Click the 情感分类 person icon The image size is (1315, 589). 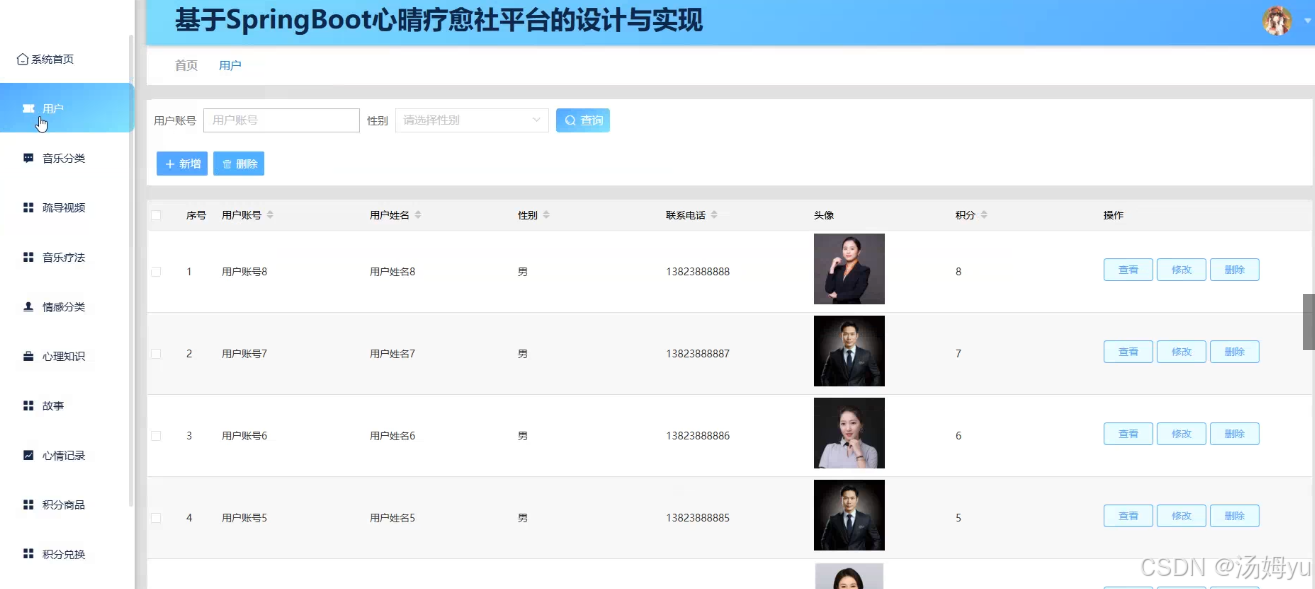(x=28, y=307)
